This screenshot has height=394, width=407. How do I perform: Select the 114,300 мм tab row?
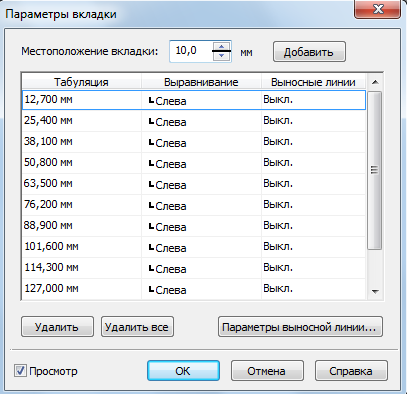tap(194, 267)
